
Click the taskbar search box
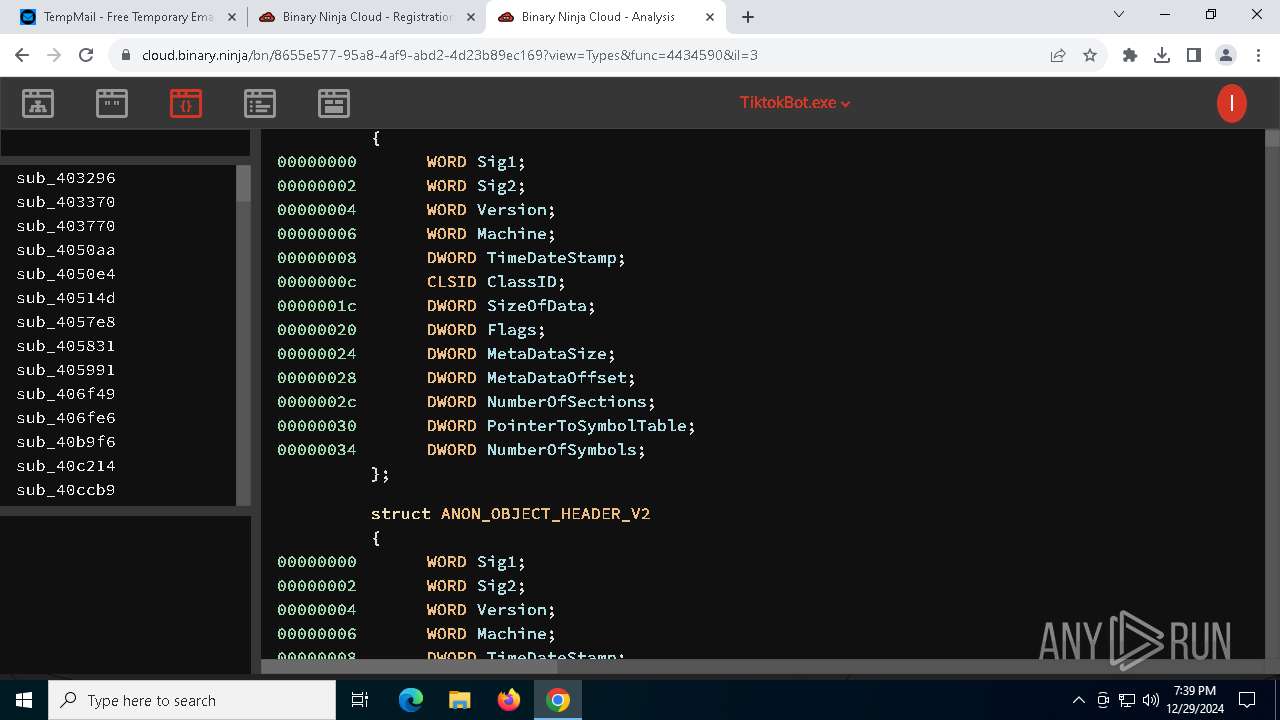(x=192, y=700)
